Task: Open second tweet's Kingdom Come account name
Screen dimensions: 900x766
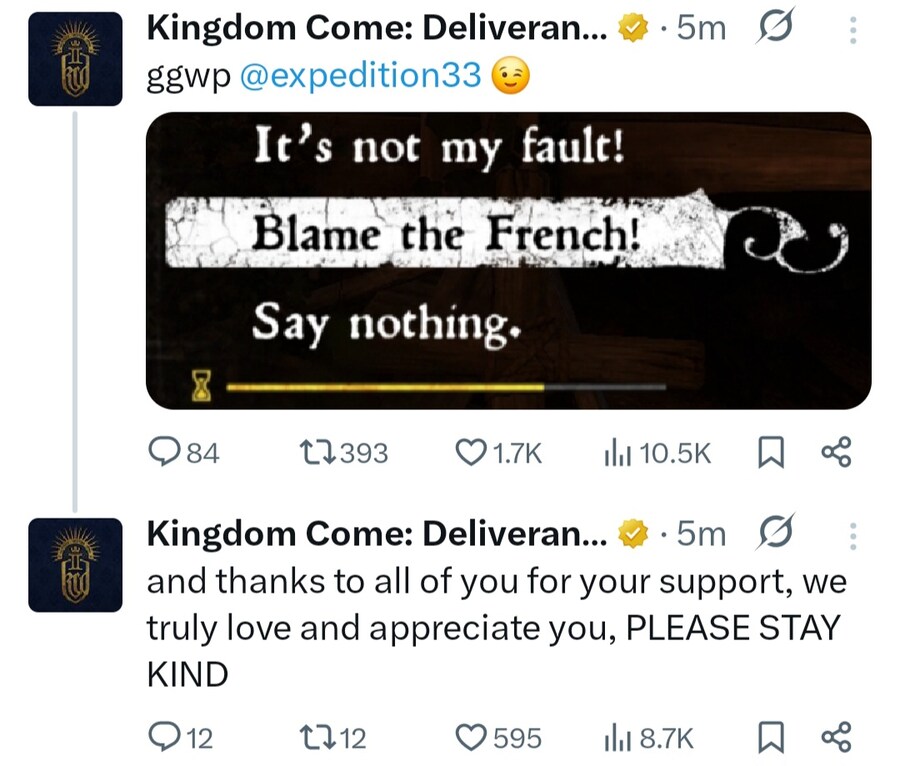Action: 377,535
